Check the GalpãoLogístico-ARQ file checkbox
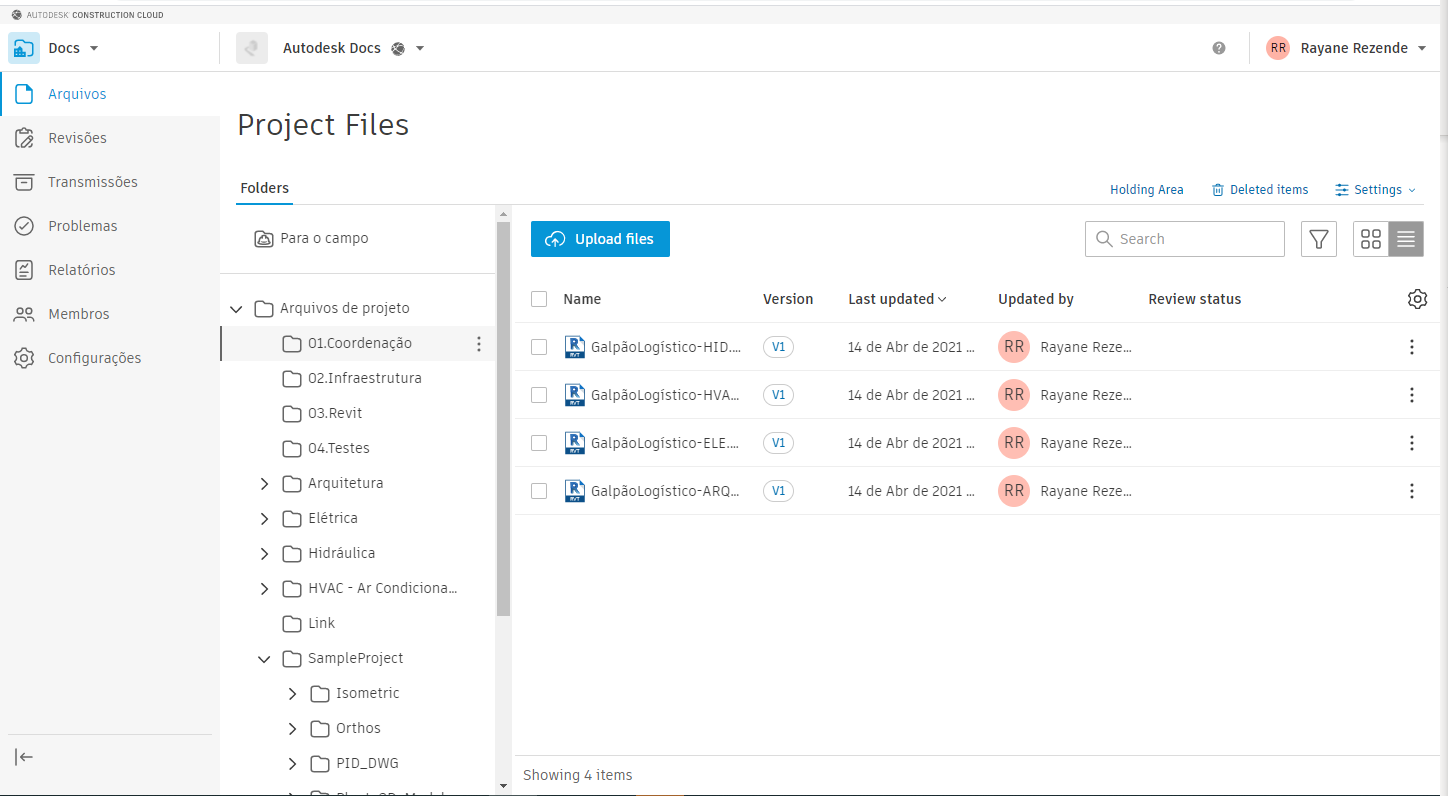 (x=539, y=491)
